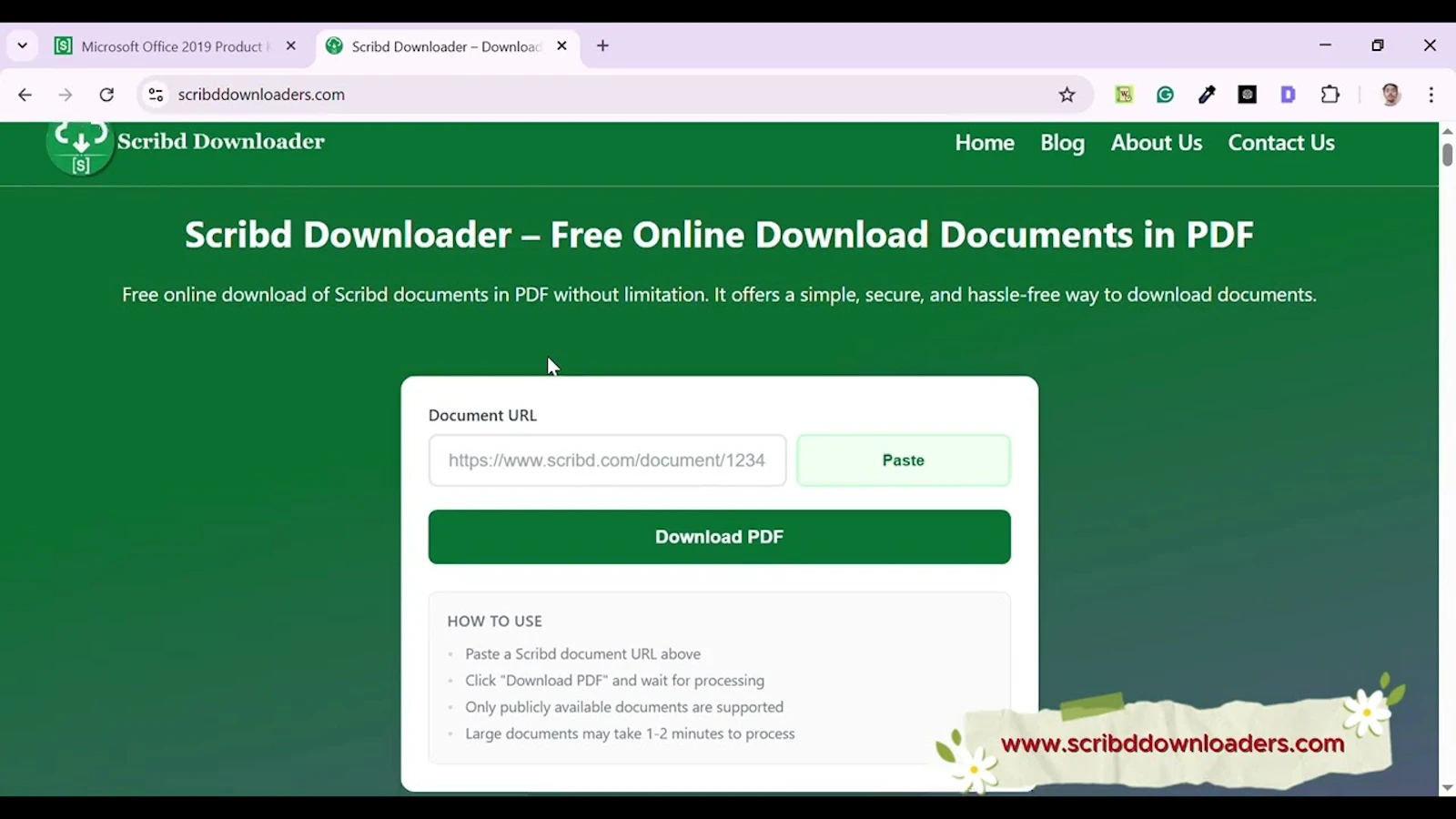Open the color picker eyedropper extension
The width and height of the screenshot is (1456, 819).
point(1207,95)
